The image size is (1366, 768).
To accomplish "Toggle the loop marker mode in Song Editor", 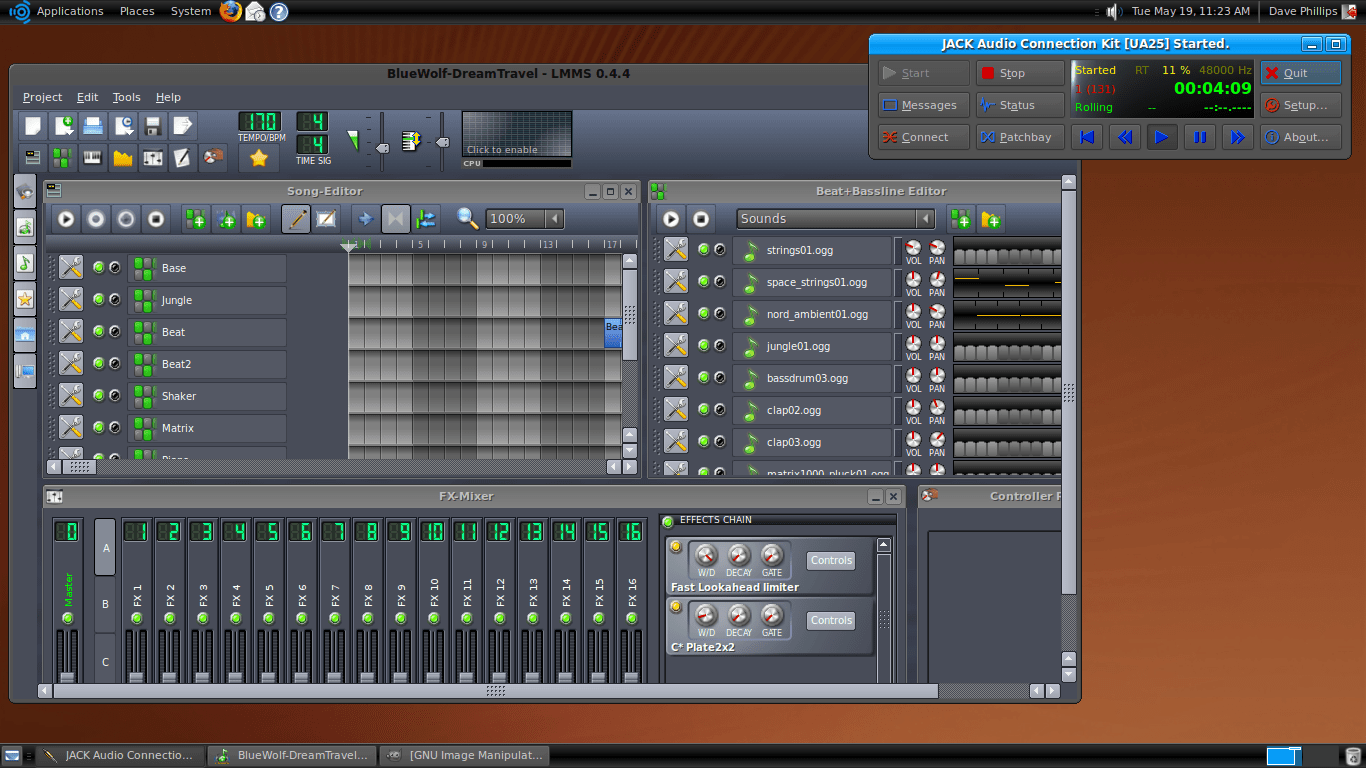I will pyautogui.click(x=396, y=218).
